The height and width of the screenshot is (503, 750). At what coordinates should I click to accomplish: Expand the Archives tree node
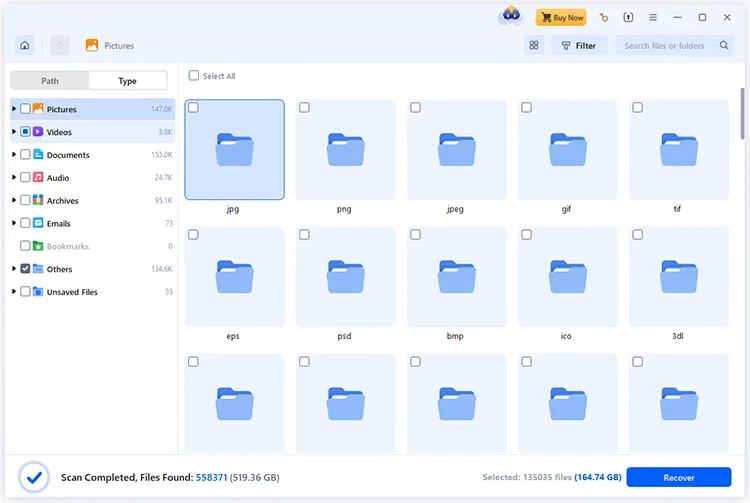[14, 200]
